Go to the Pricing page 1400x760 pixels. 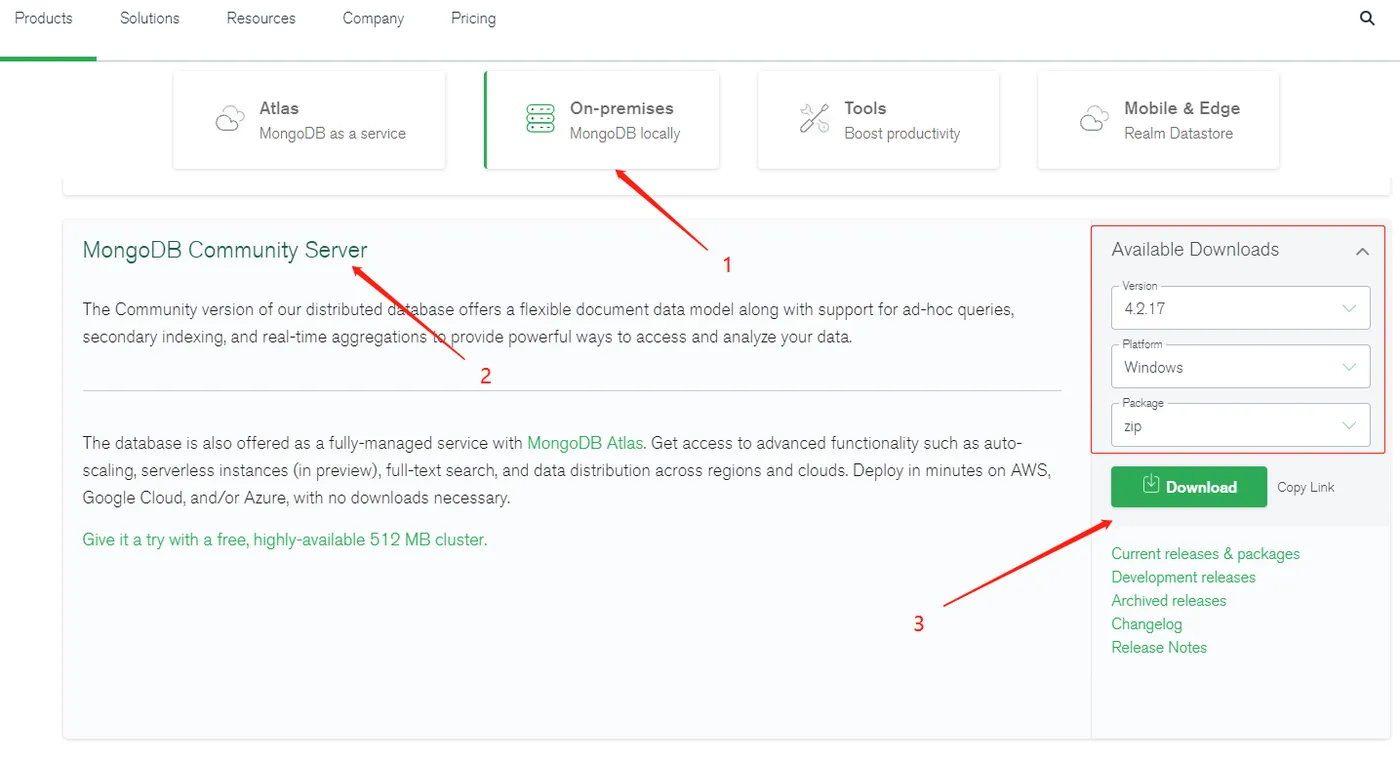coord(473,18)
